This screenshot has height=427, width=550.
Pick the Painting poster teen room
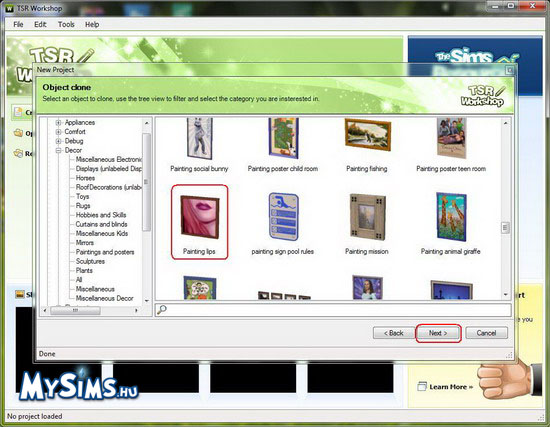[451, 138]
